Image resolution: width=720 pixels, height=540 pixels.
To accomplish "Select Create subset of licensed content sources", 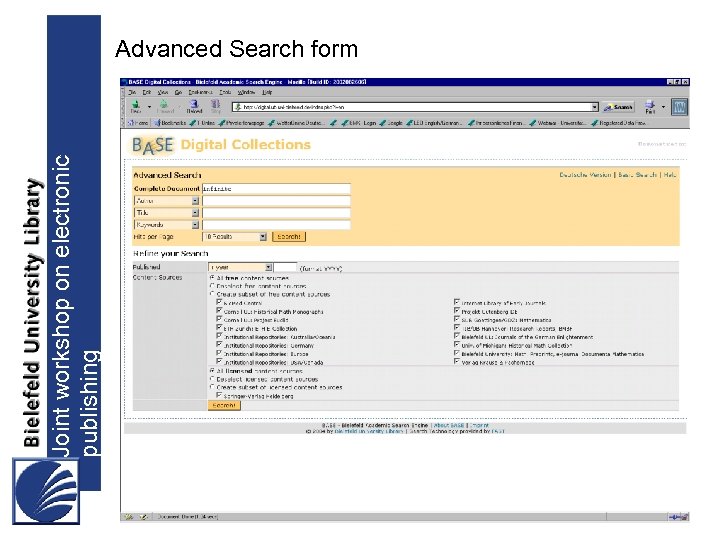I will [212, 387].
